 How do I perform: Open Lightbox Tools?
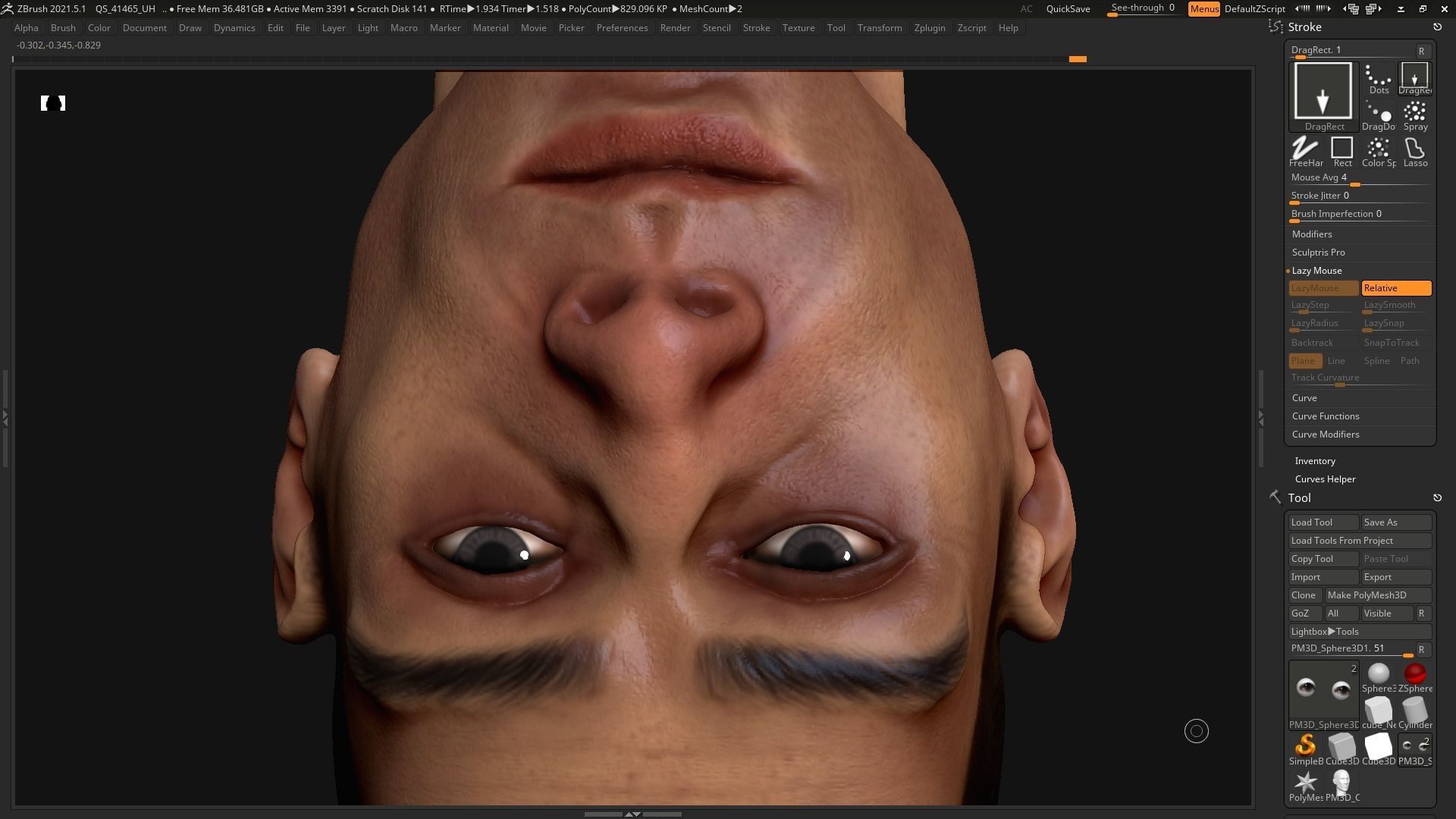[1360, 632]
